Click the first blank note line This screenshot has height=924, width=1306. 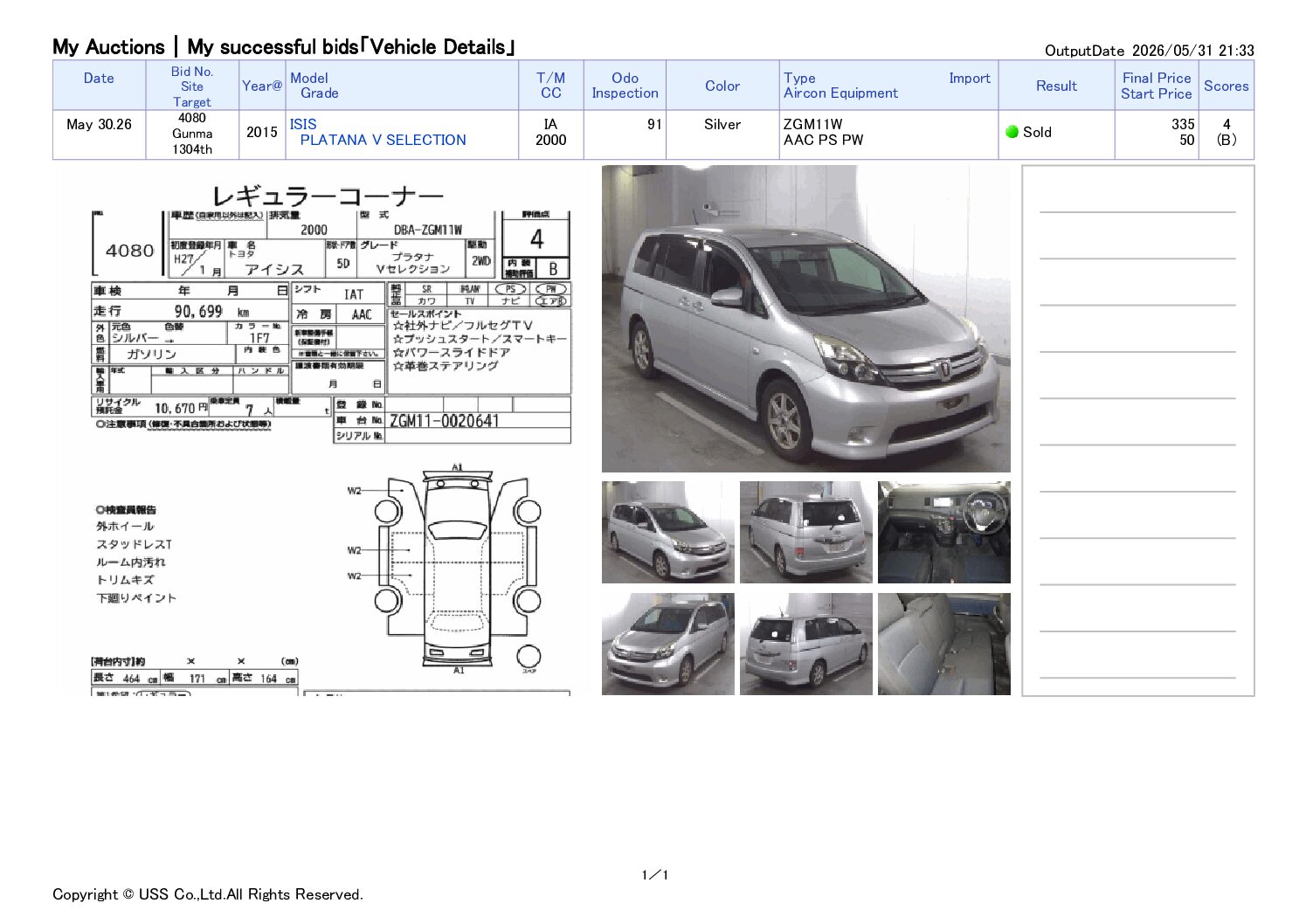pos(1137,211)
